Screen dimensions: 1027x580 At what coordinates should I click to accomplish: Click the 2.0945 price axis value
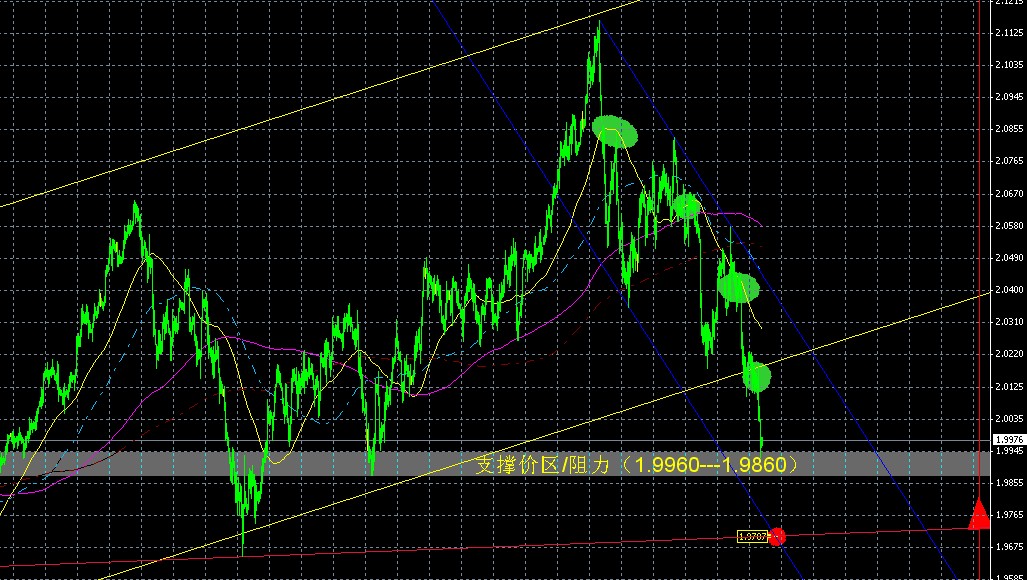click(1009, 97)
